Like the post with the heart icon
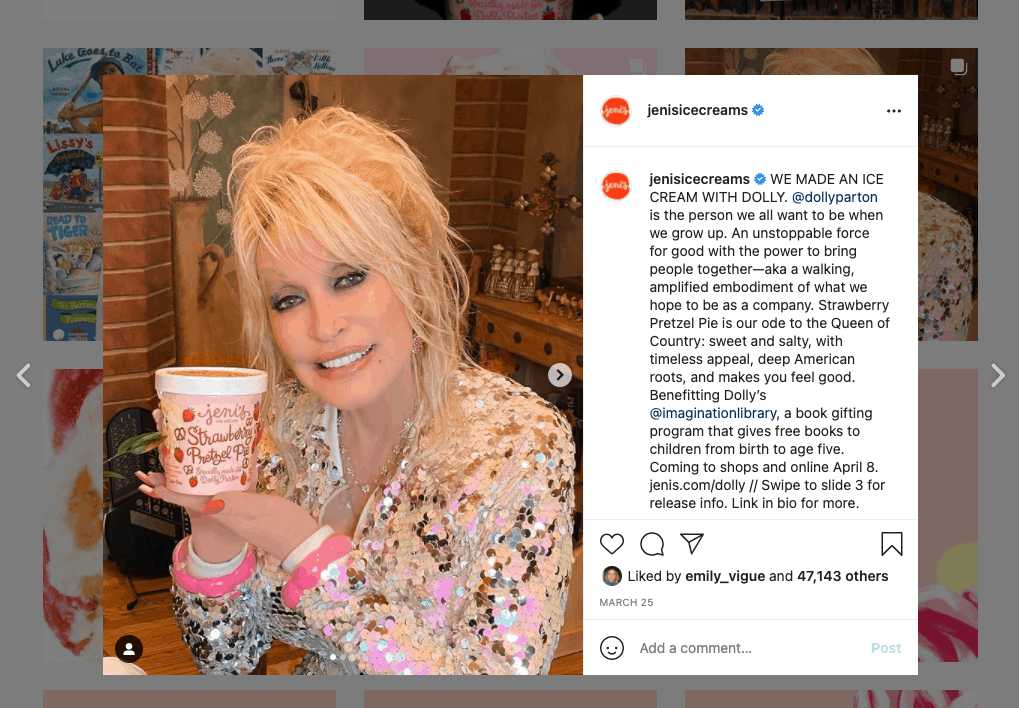 (612, 544)
